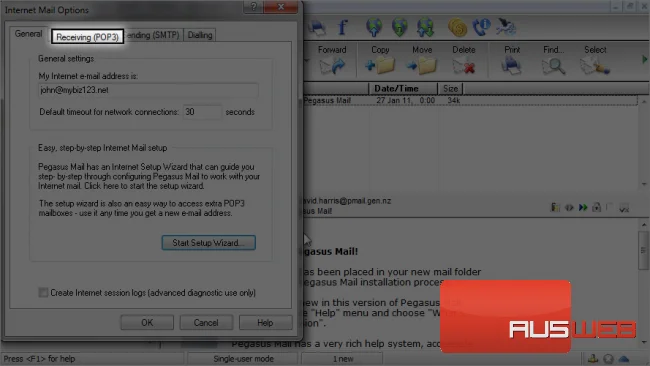The image size is (650, 366).
Task: Click the blue cloud status bar icon
Action: 623,359
